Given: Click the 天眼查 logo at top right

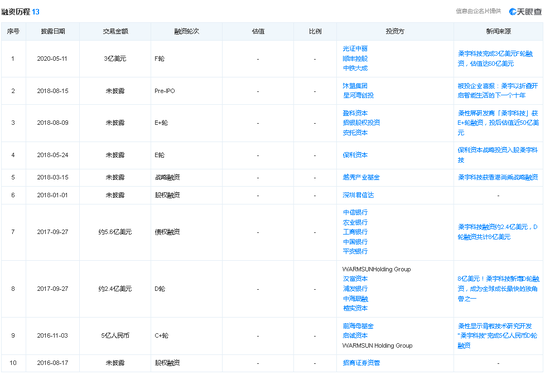Looking at the screenshot, I should (x=525, y=12).
